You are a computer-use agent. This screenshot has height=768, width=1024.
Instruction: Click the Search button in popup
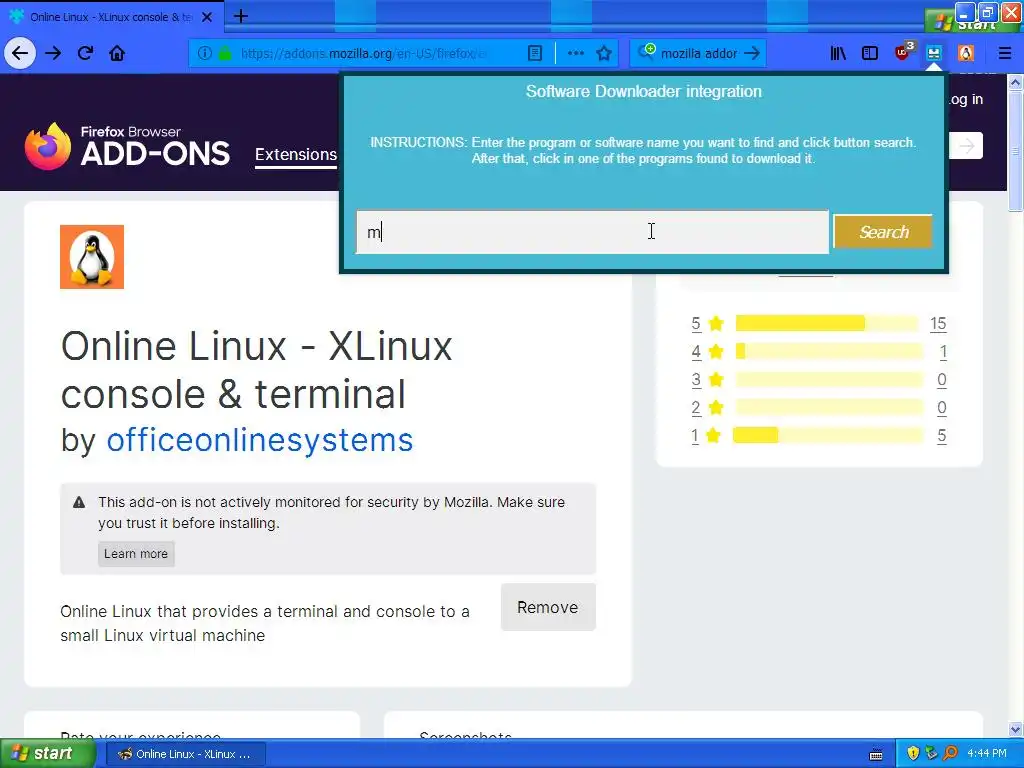[883, 232]
